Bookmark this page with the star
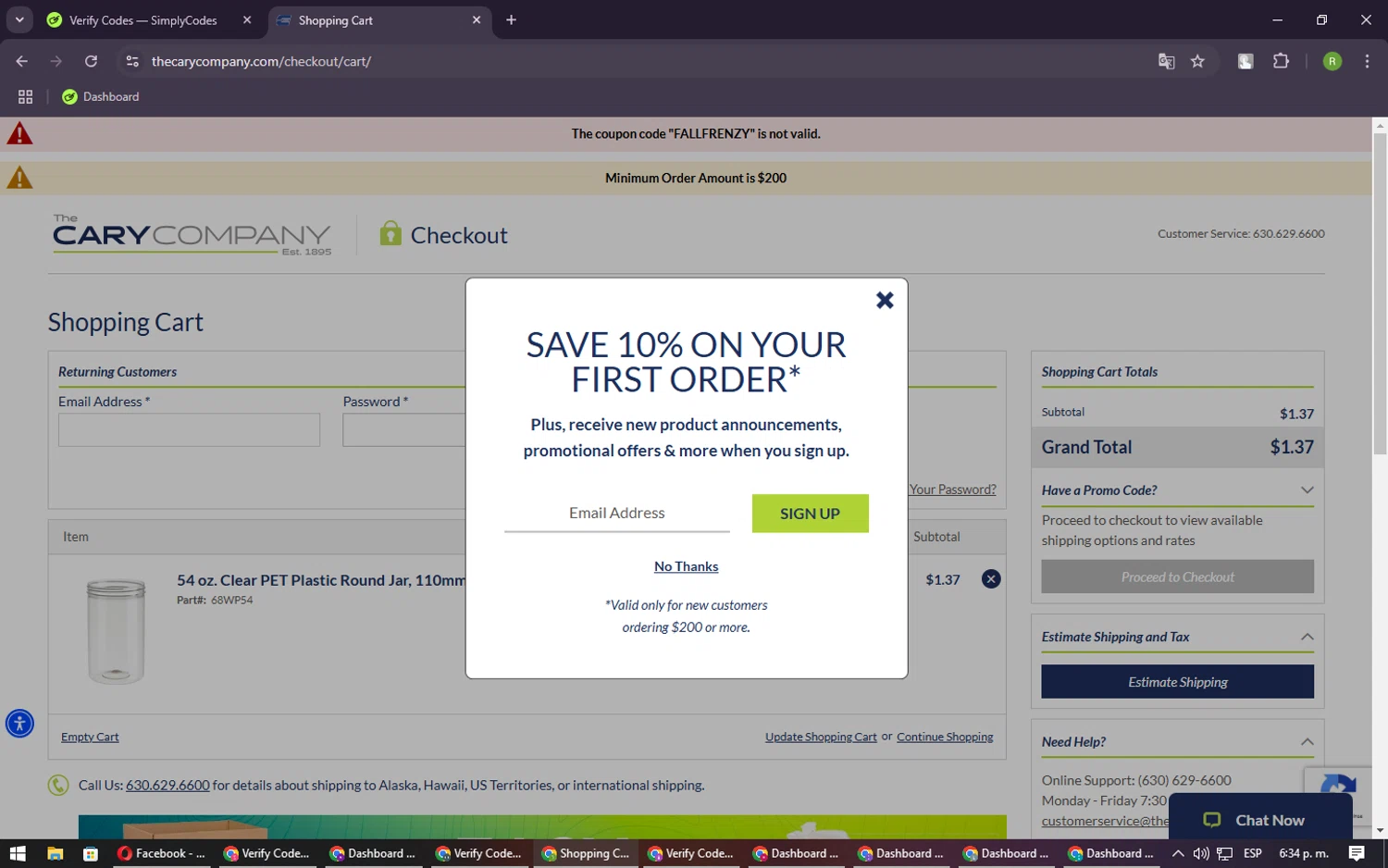 point(1197,61)
